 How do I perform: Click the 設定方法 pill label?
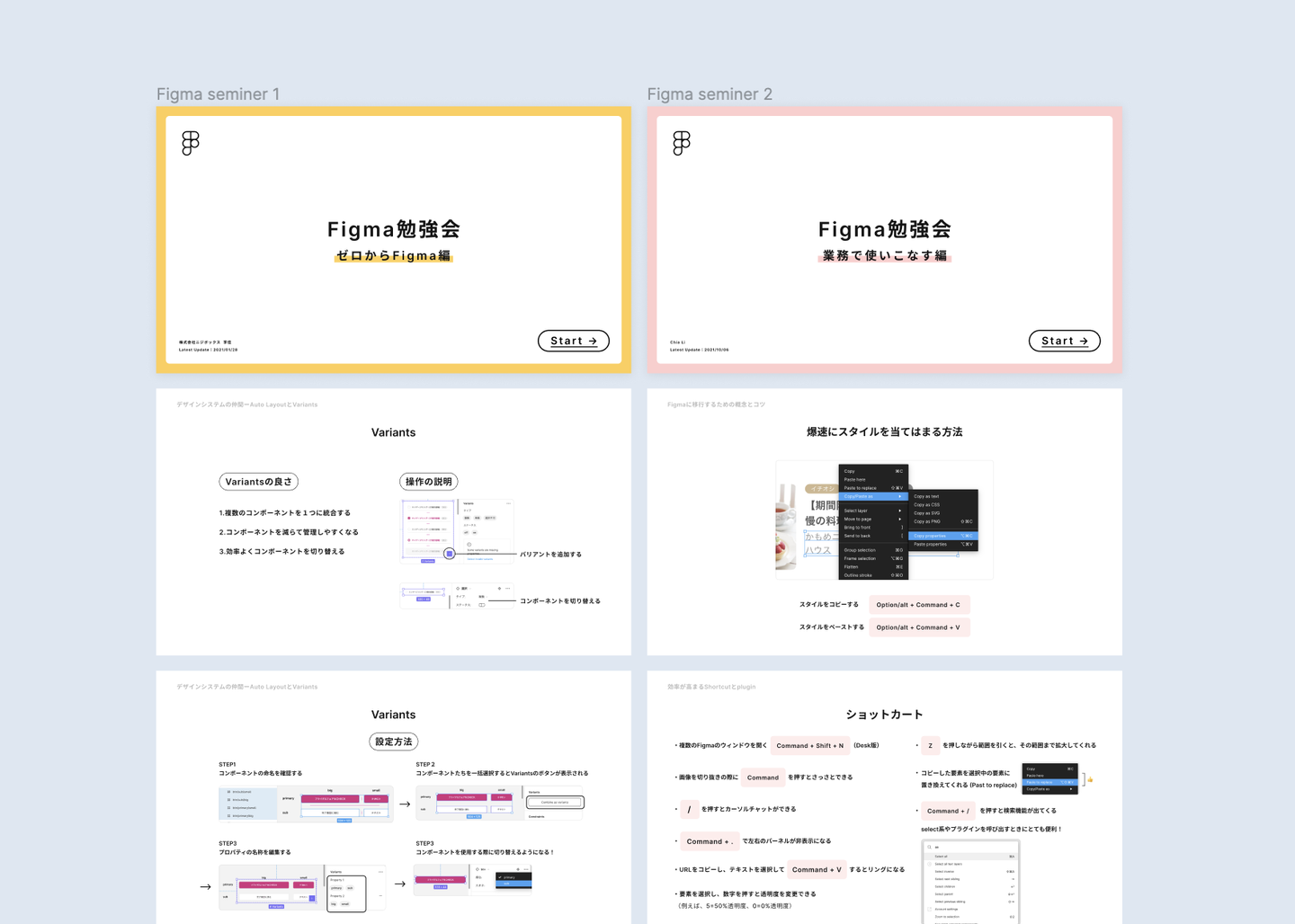click(394, 742)
